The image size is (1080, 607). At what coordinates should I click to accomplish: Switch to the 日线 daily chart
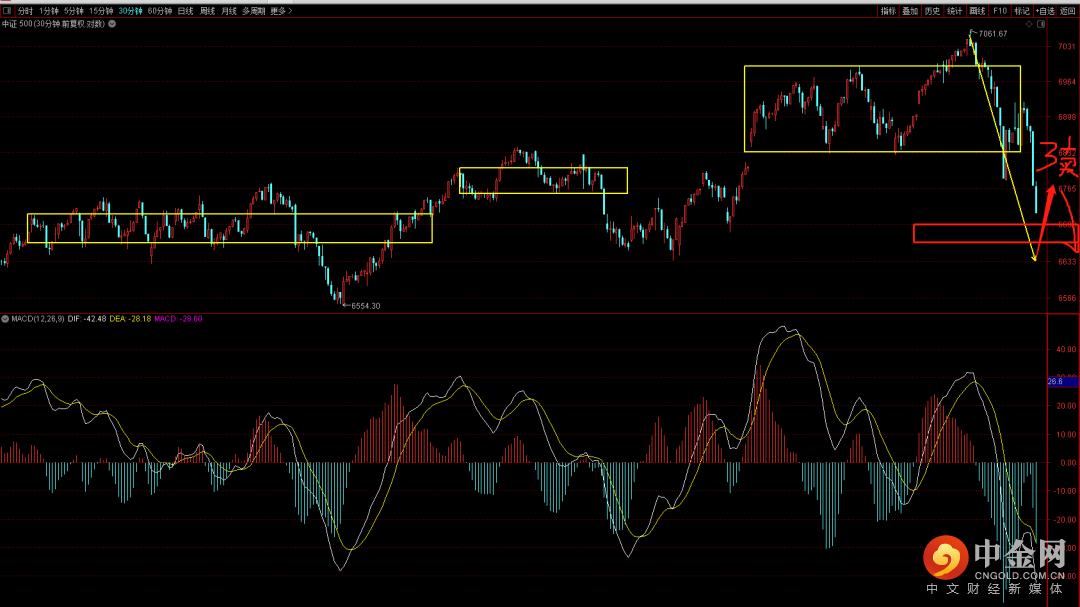185,11
